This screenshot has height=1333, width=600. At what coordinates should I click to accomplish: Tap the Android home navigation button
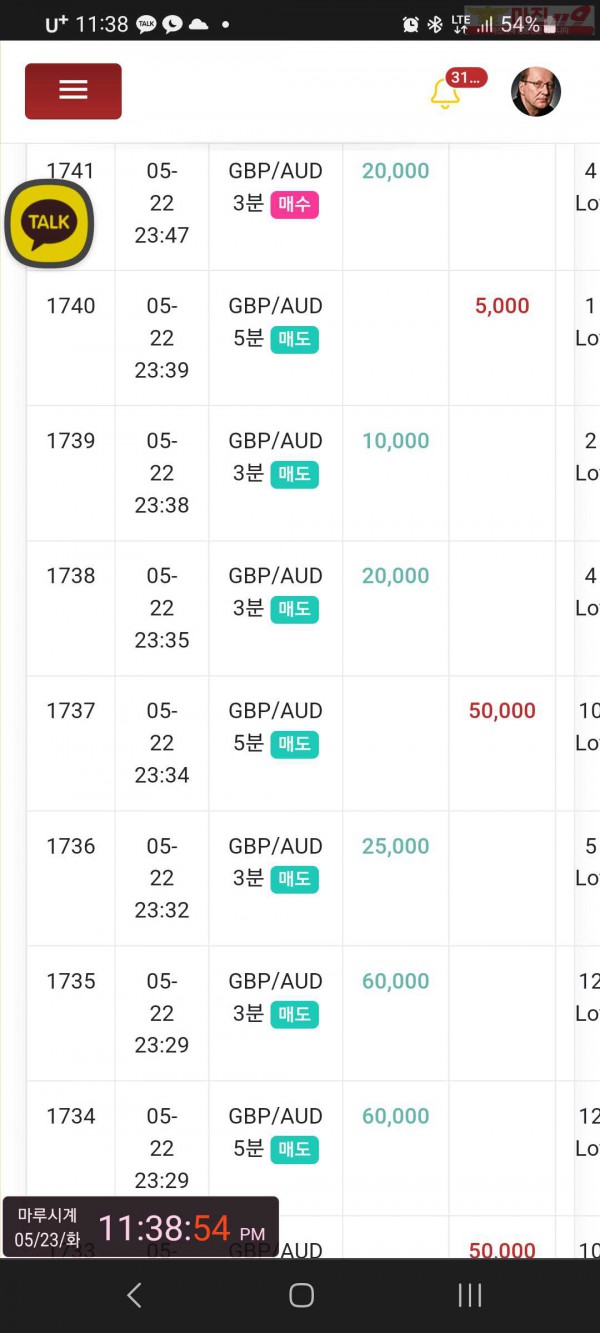pyautogui.click(x=301, y=1295)
